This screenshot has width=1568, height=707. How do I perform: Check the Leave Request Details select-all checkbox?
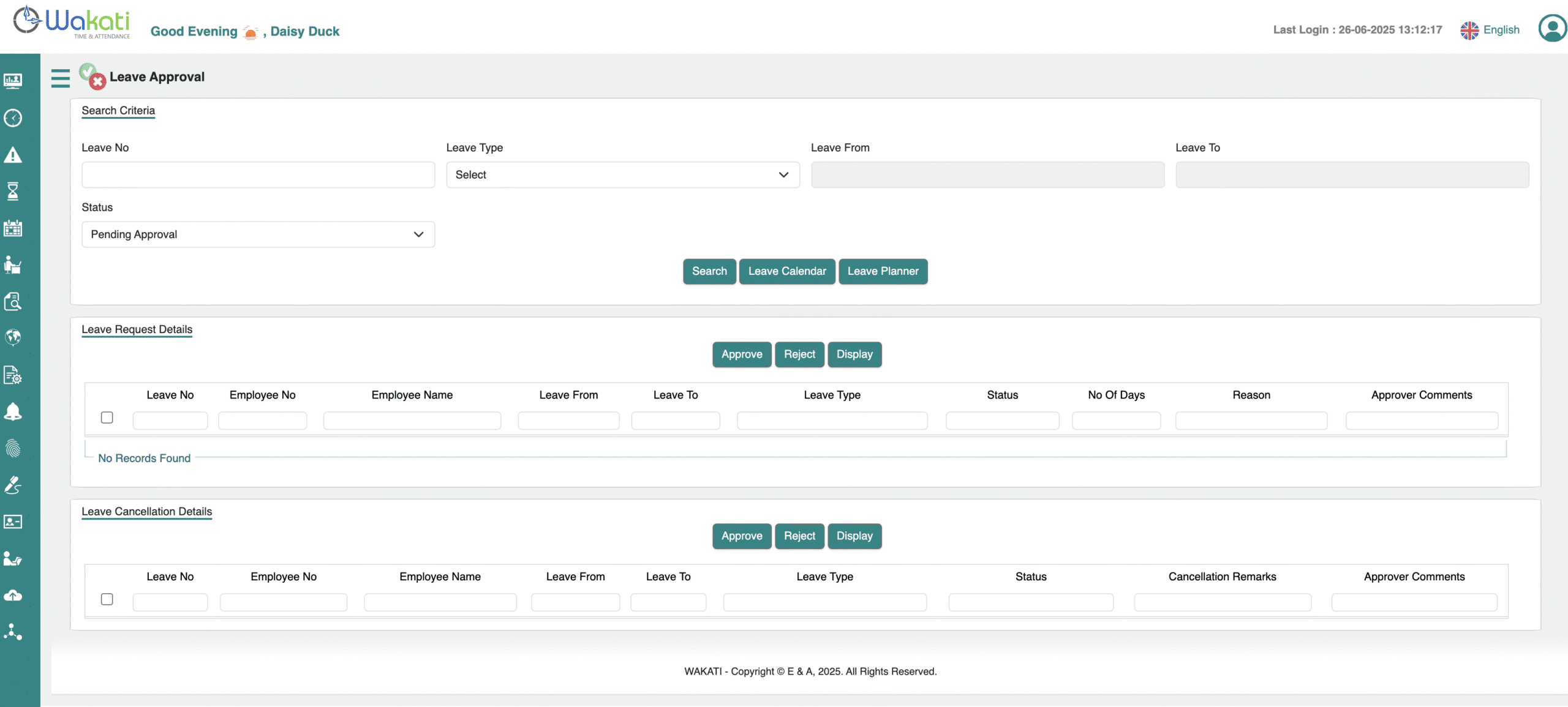click(107, 417)
